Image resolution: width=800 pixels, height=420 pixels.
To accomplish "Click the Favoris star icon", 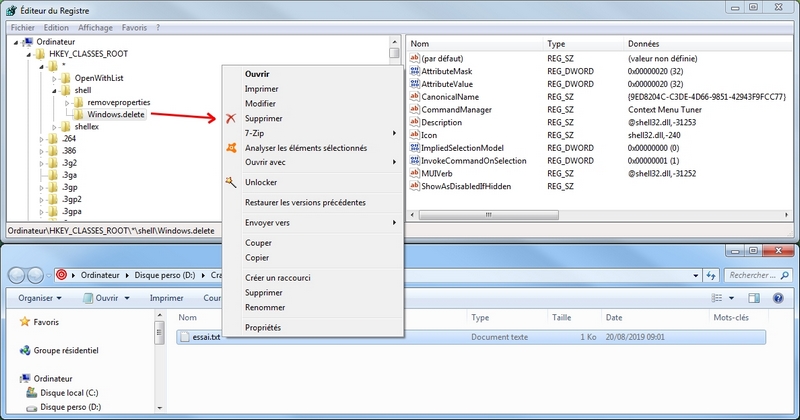I will pos(25,323).
